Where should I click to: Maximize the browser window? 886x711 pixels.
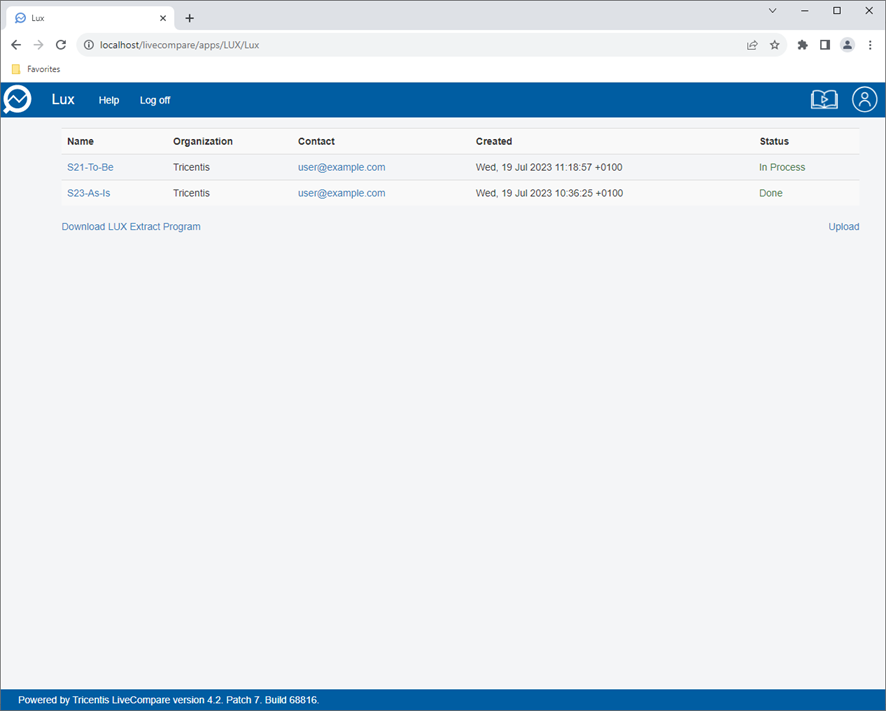(x=837, y=11)
